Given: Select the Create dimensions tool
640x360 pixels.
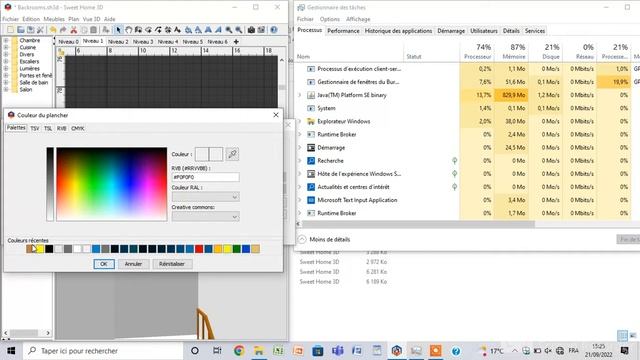Looking at the screenshot, I should [x=168, y=30].
